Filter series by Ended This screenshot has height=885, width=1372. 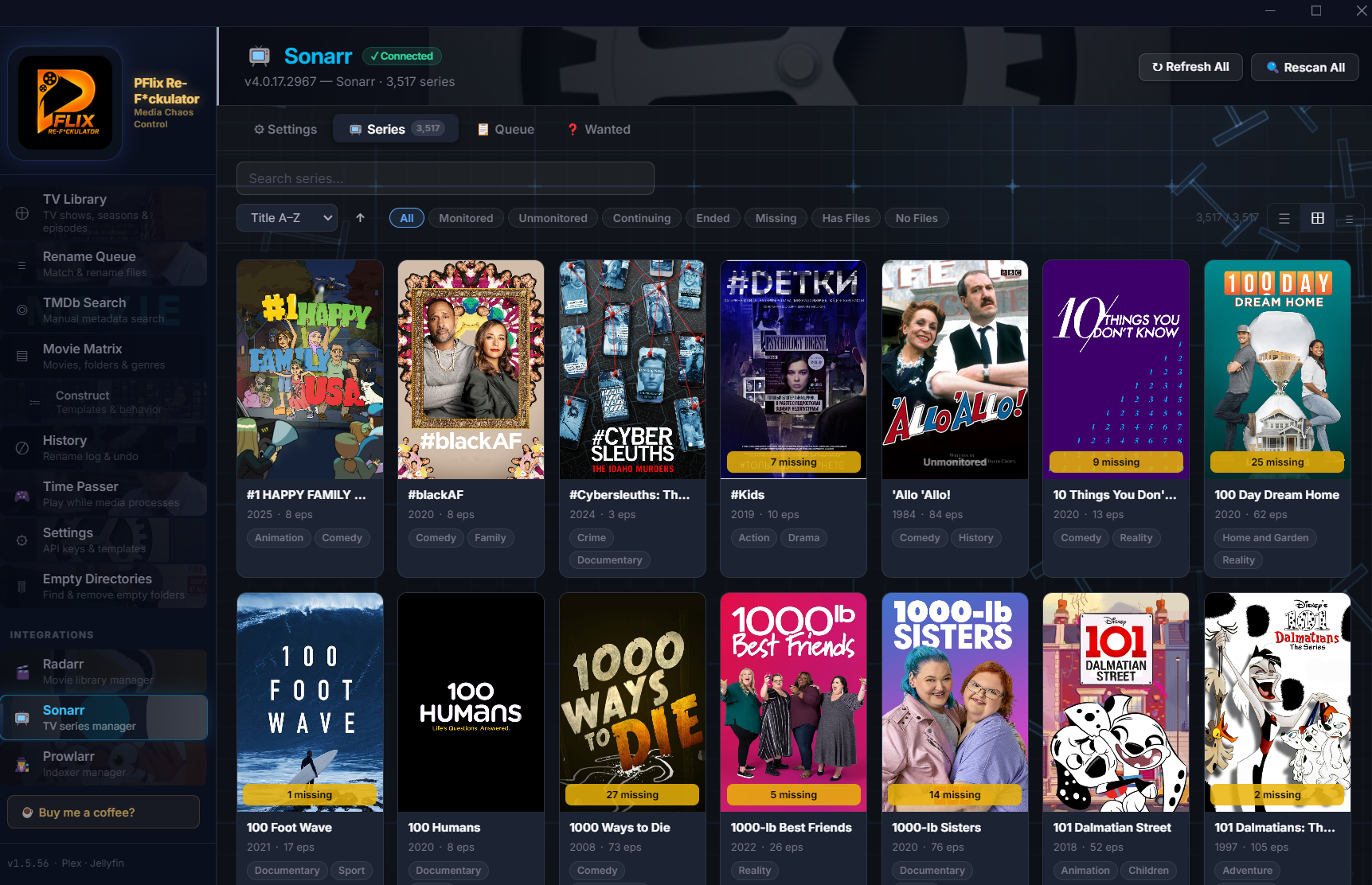point(713,218)
